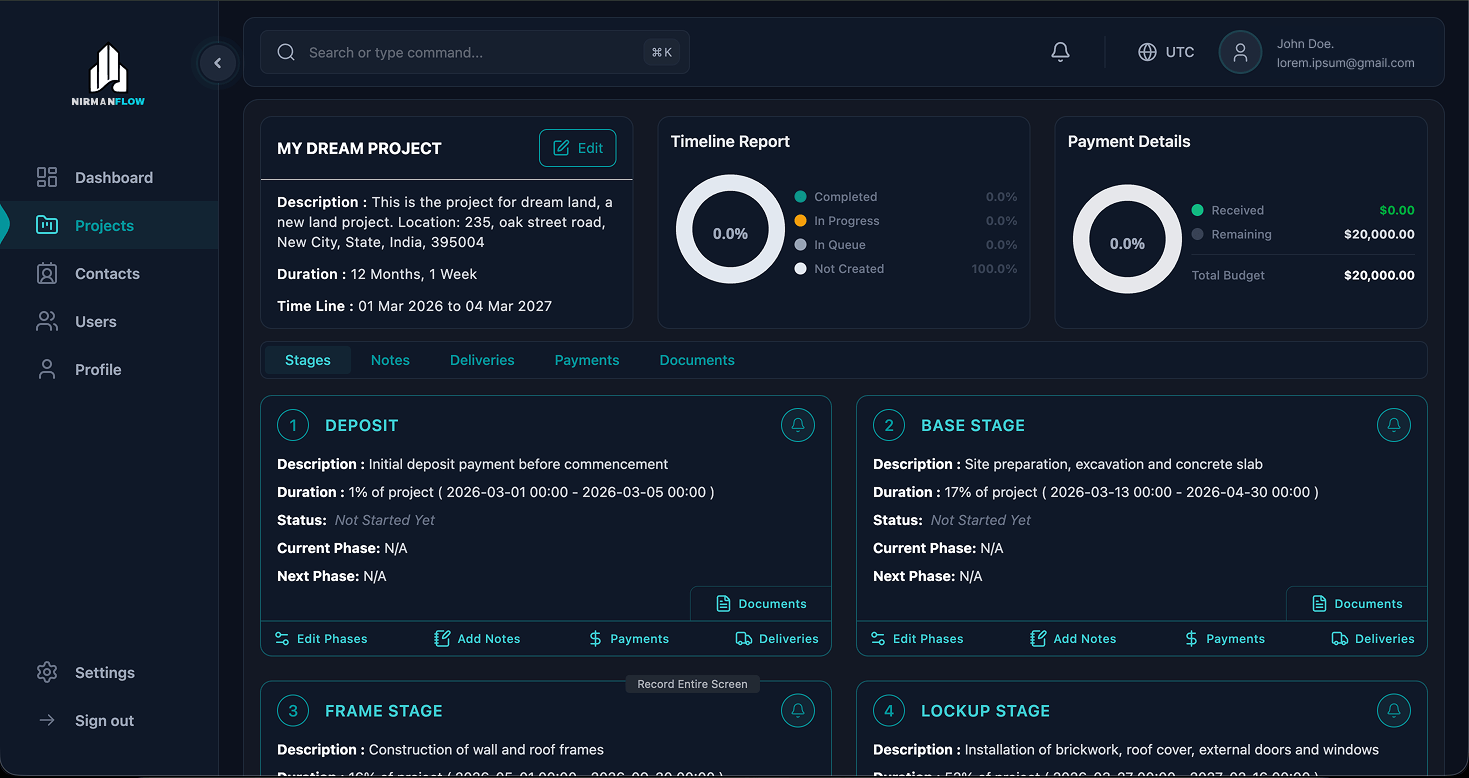
Task: Open the notification bell icon in the top bar
Action: pos(1060,51)
